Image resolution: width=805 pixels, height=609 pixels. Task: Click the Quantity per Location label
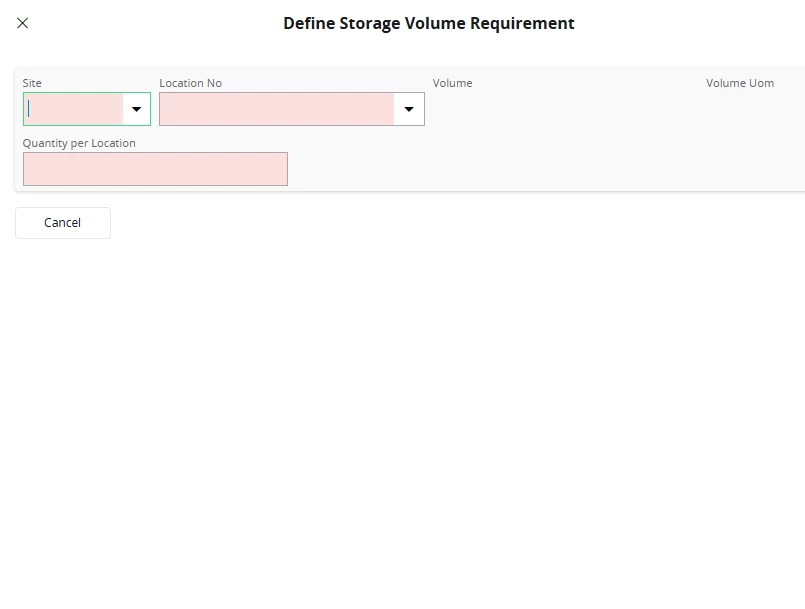point(79,143)
